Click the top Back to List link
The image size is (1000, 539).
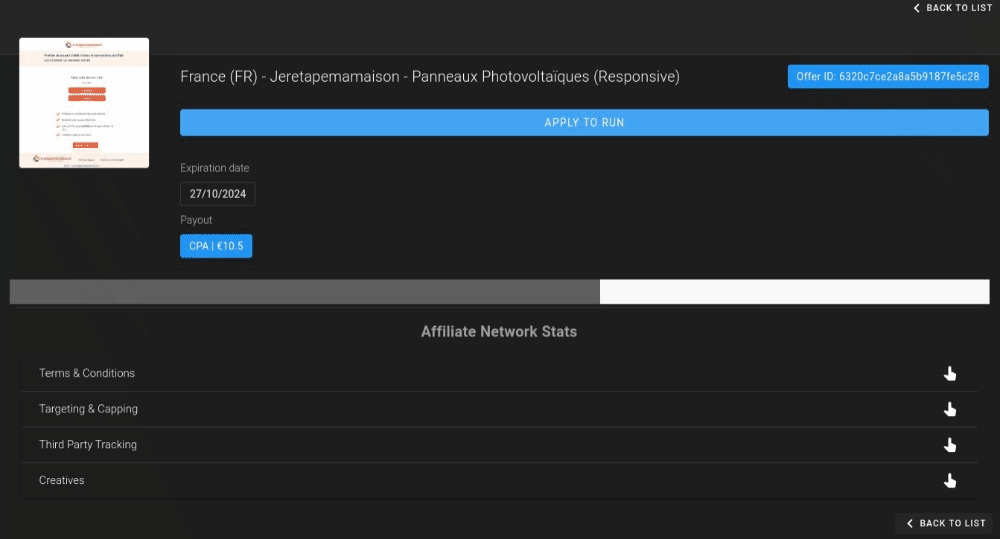tap(953, 8)
